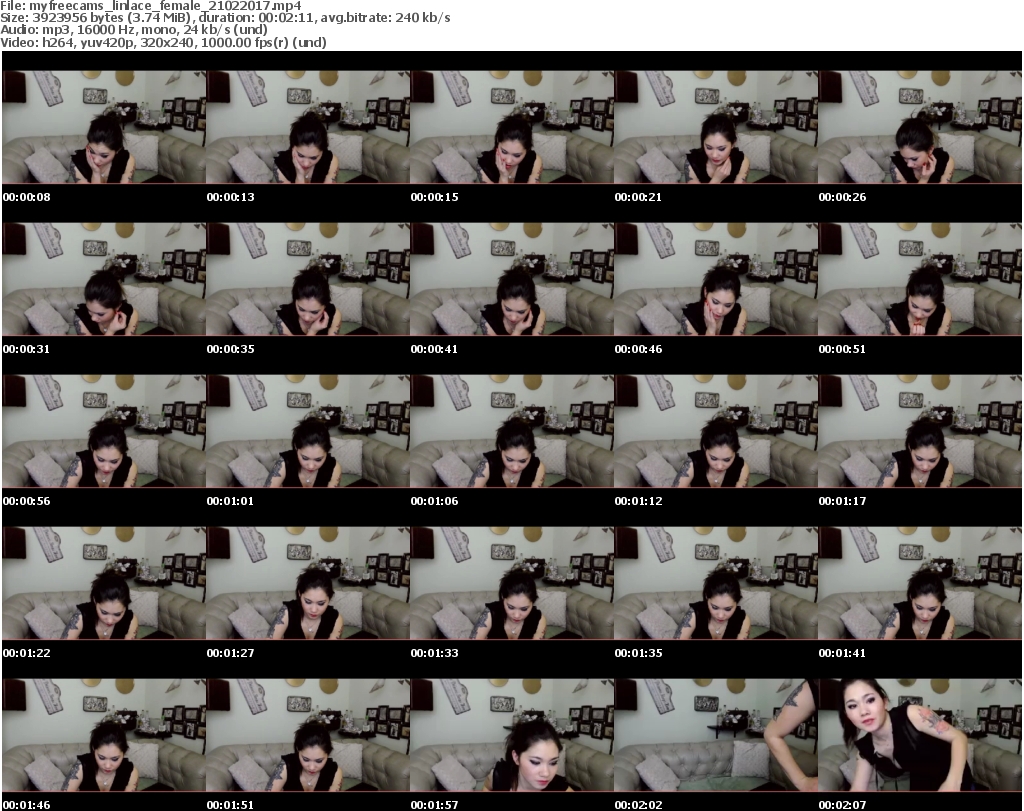Open the frame stamped 00:02:07
Viewport: 1024px width, 811px height.
point(920,735)
